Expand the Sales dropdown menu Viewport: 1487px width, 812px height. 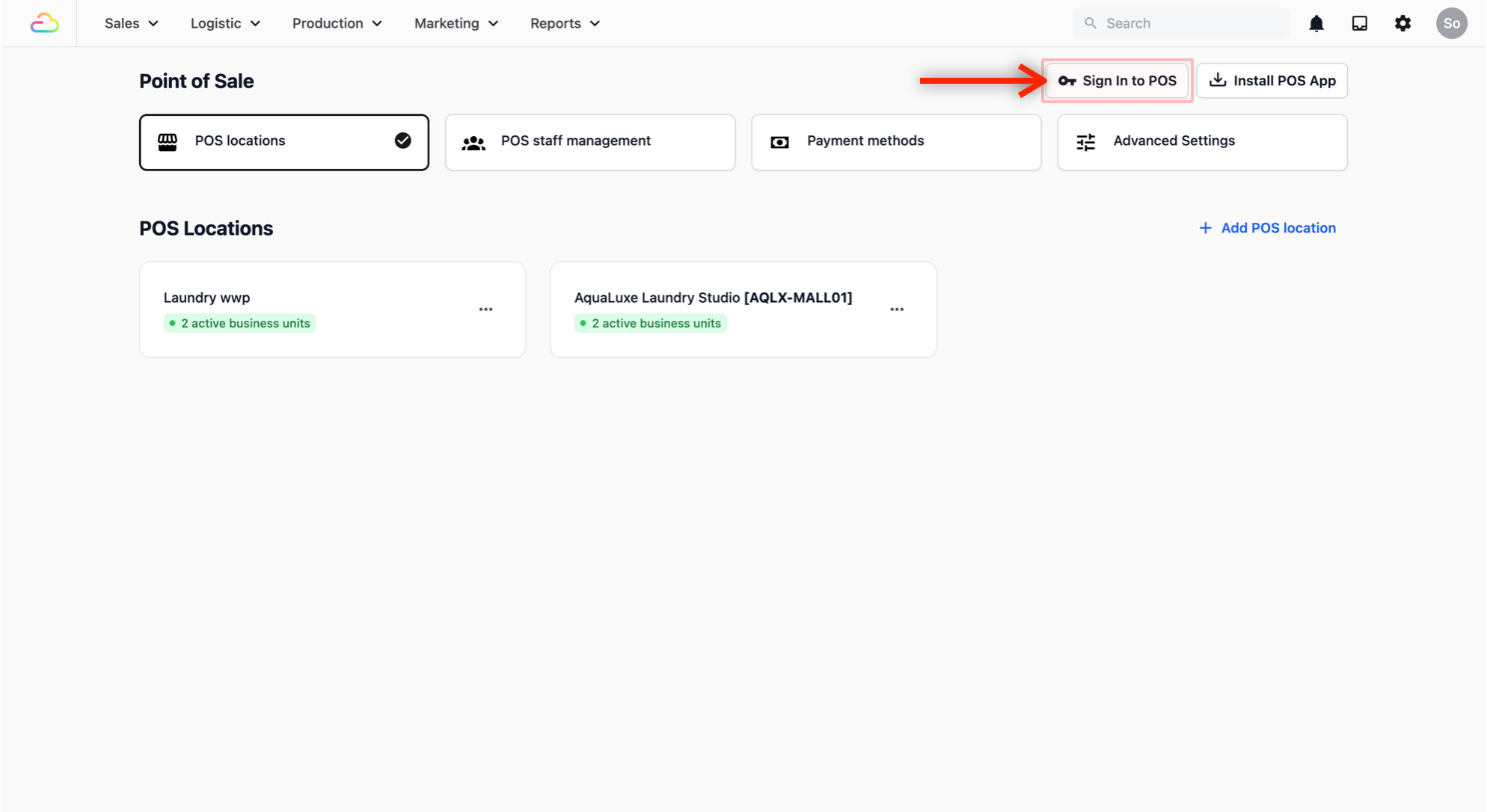coord(132,23)
